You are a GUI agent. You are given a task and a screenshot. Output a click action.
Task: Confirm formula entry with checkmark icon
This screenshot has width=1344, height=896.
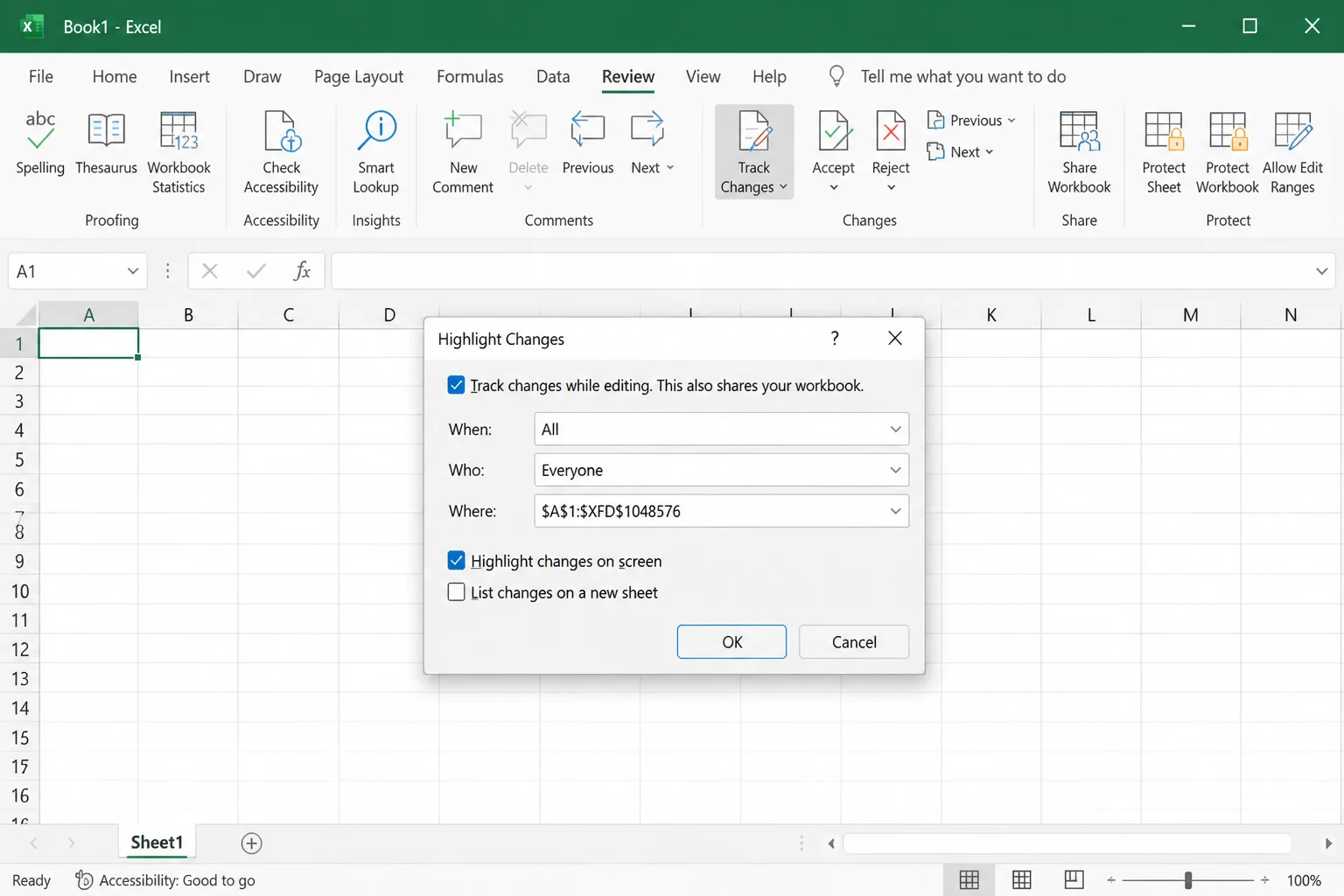(x=256, y=271)
